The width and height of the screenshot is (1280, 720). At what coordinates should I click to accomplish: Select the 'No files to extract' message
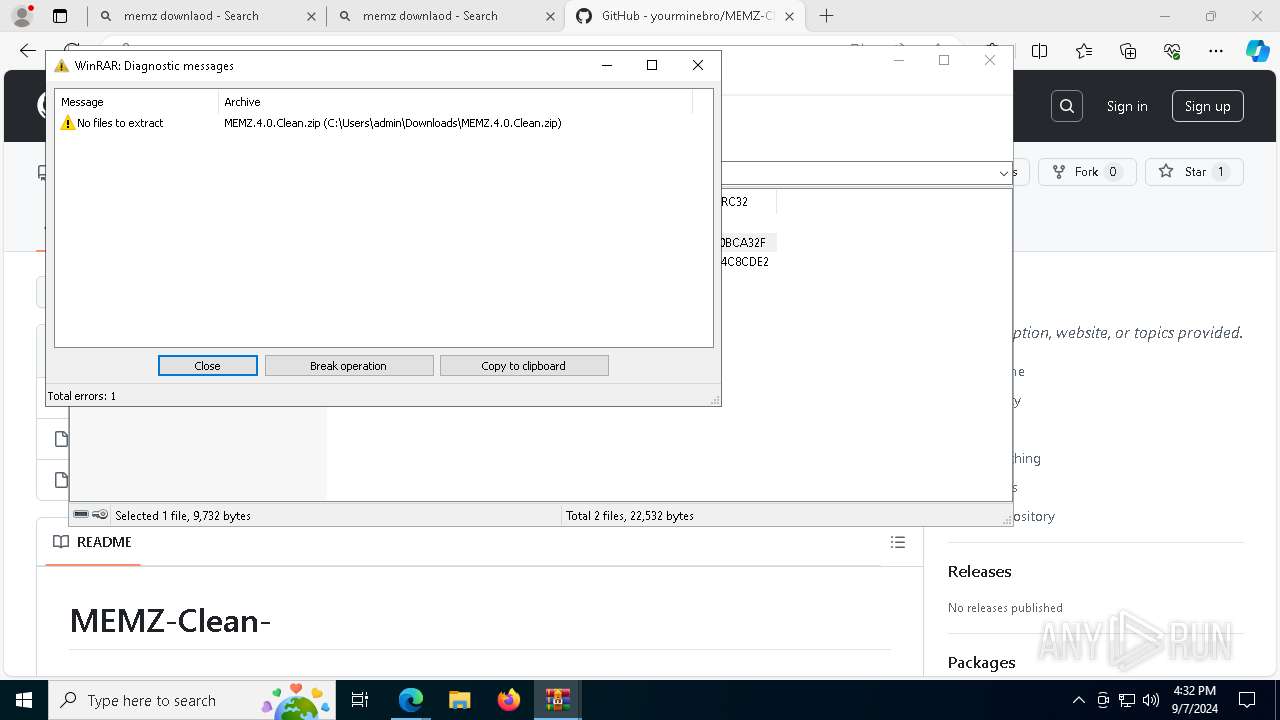coord(120,123)
